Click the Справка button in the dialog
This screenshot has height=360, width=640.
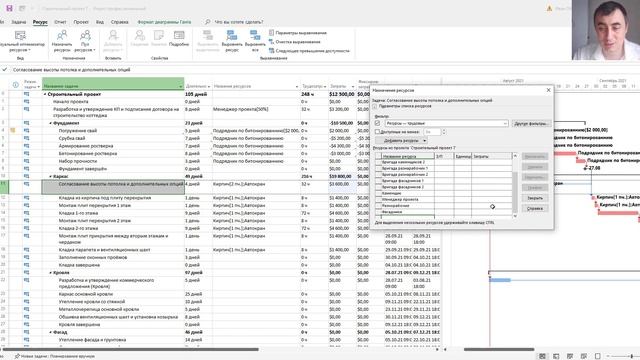tap(535, 208)
